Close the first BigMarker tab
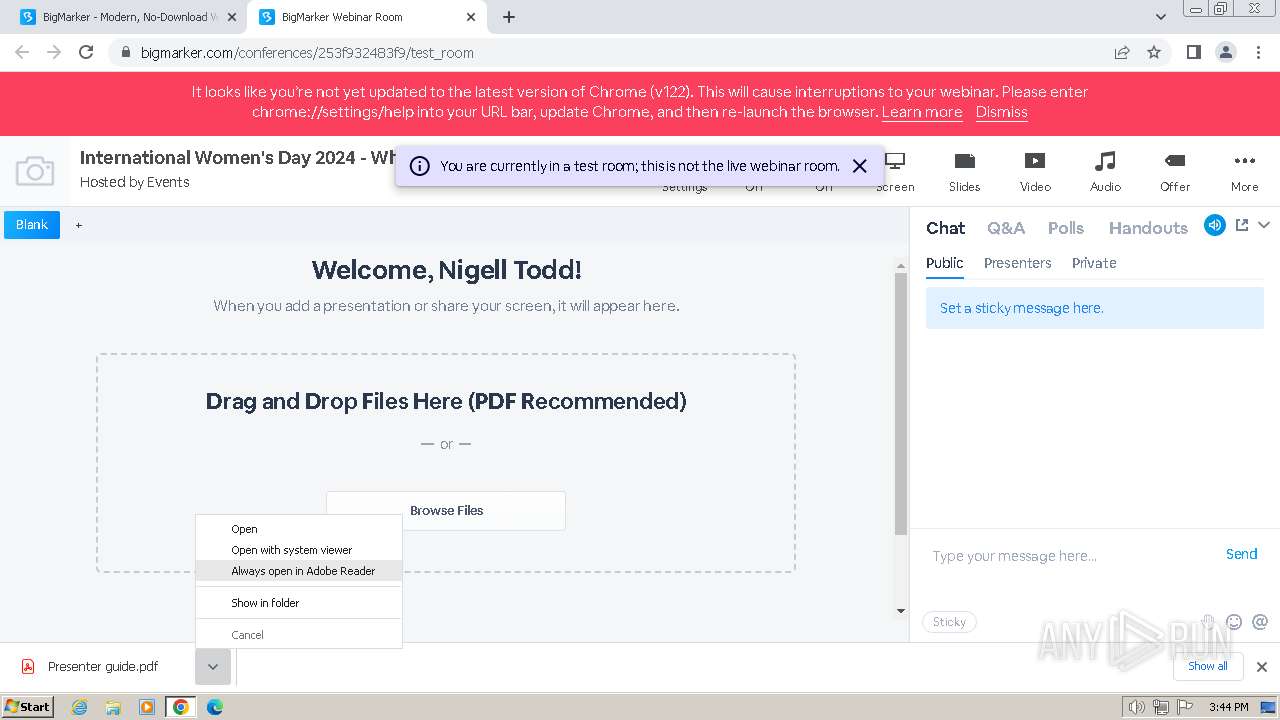 [x=232, y=17]
